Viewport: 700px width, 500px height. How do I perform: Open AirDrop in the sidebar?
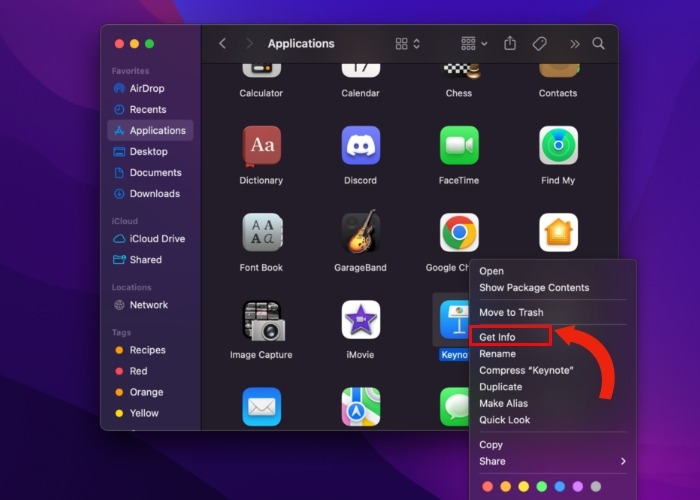(150, 88)
